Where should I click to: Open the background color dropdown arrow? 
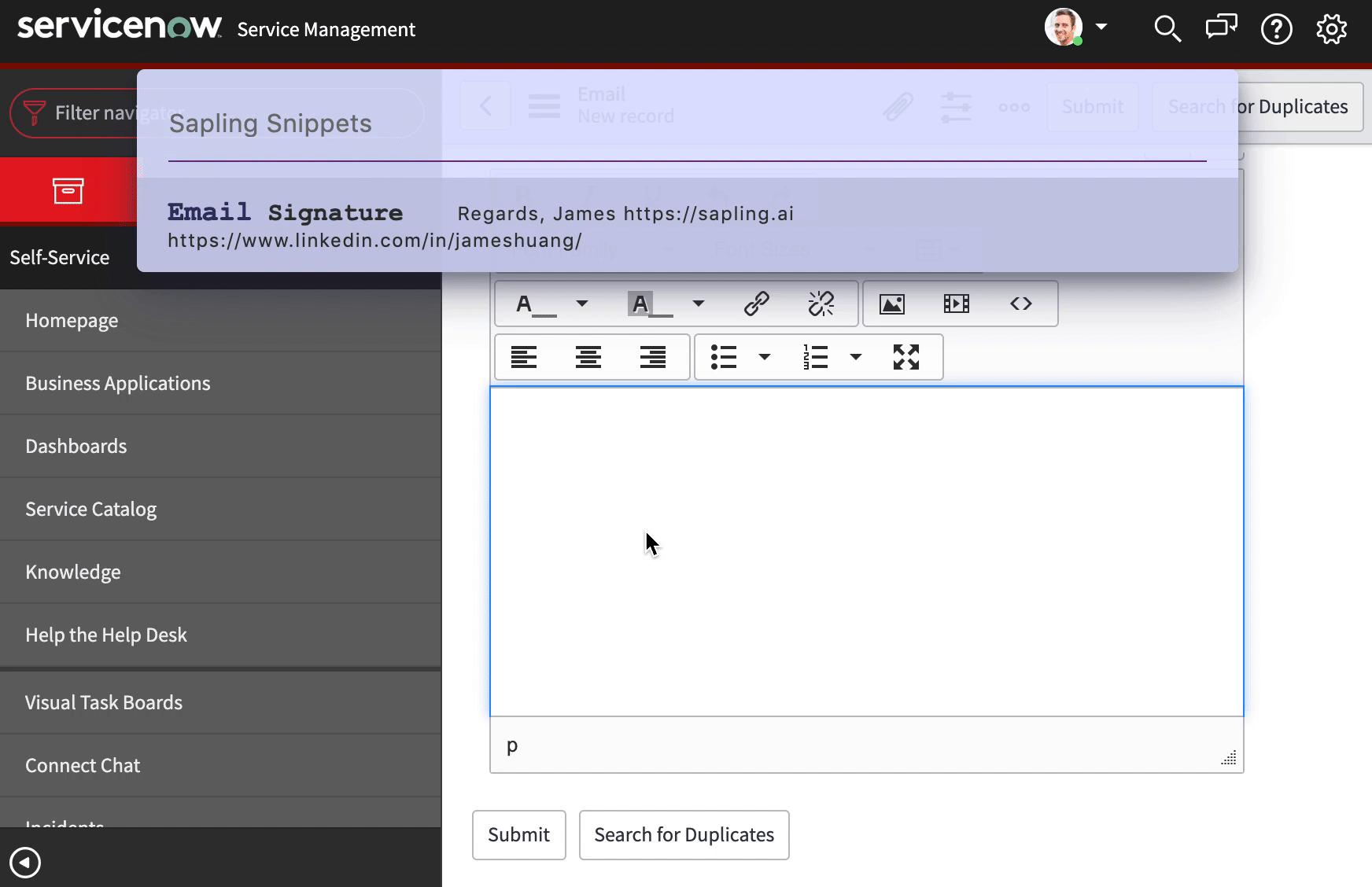(698, 304)
